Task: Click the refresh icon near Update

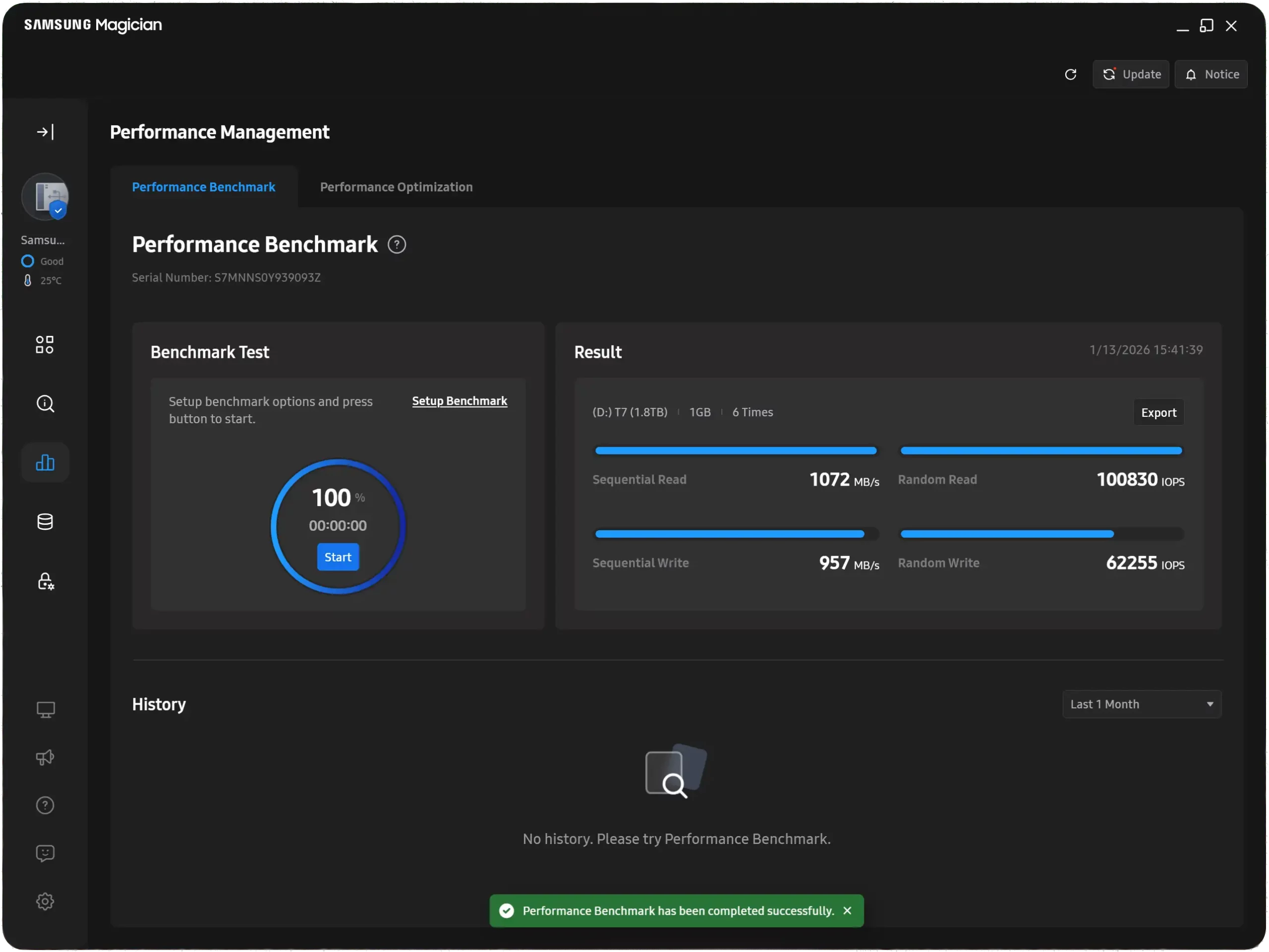Action: [1071, 74]
